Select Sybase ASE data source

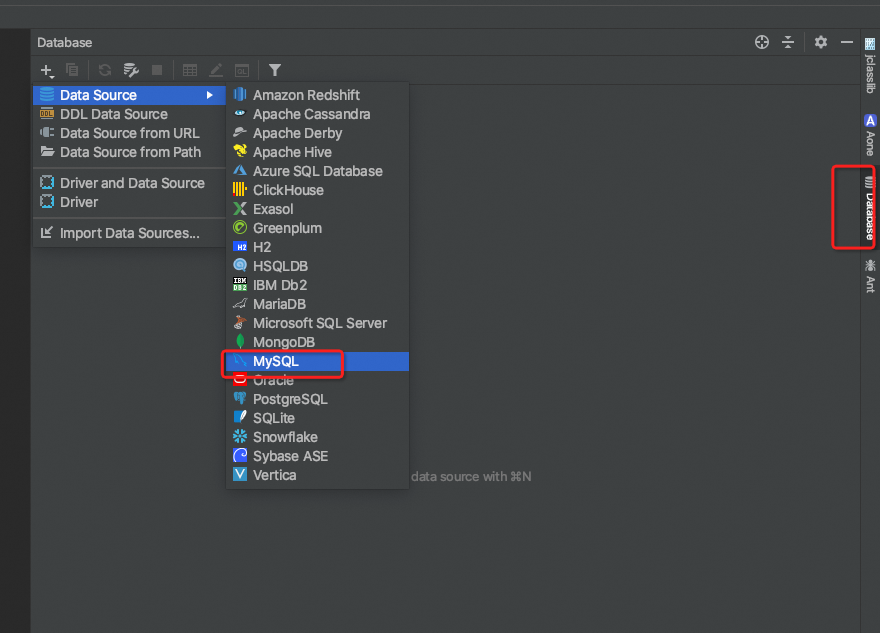318,457
